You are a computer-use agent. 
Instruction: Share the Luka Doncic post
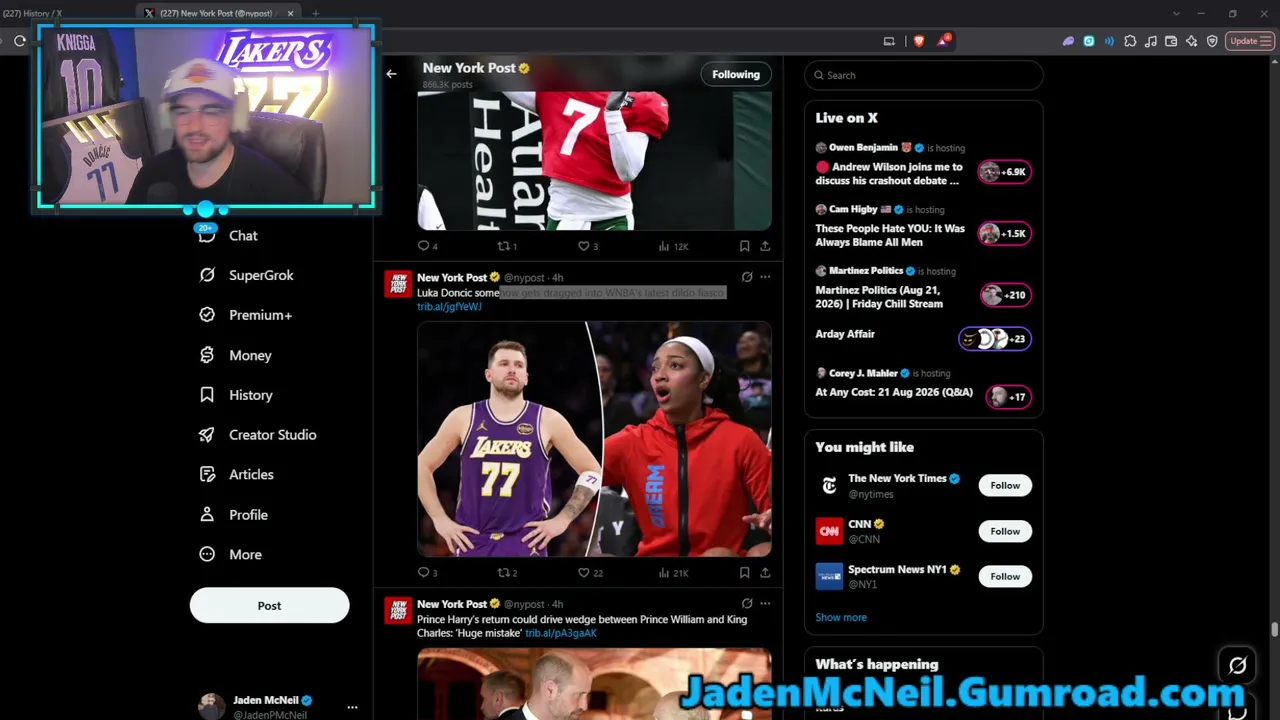pos(765,573)
